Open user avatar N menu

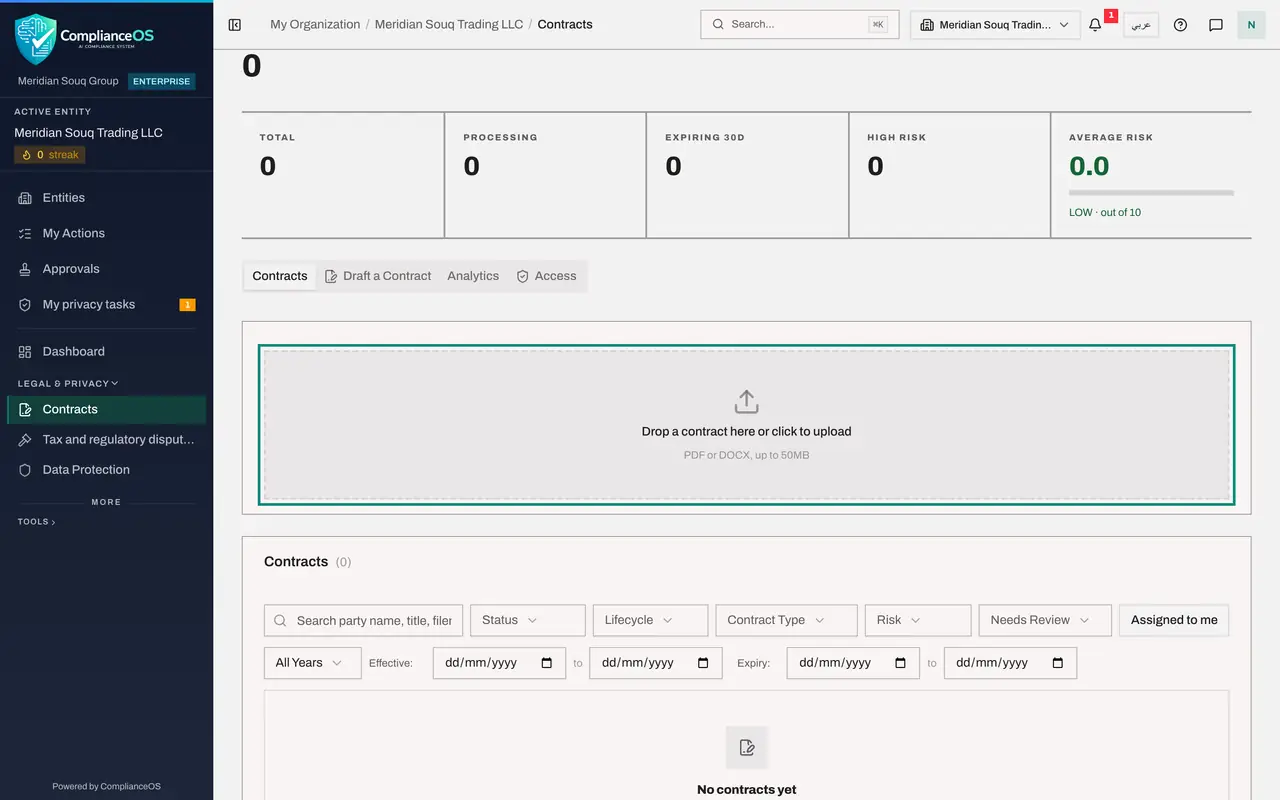(x=1251, y=25)
